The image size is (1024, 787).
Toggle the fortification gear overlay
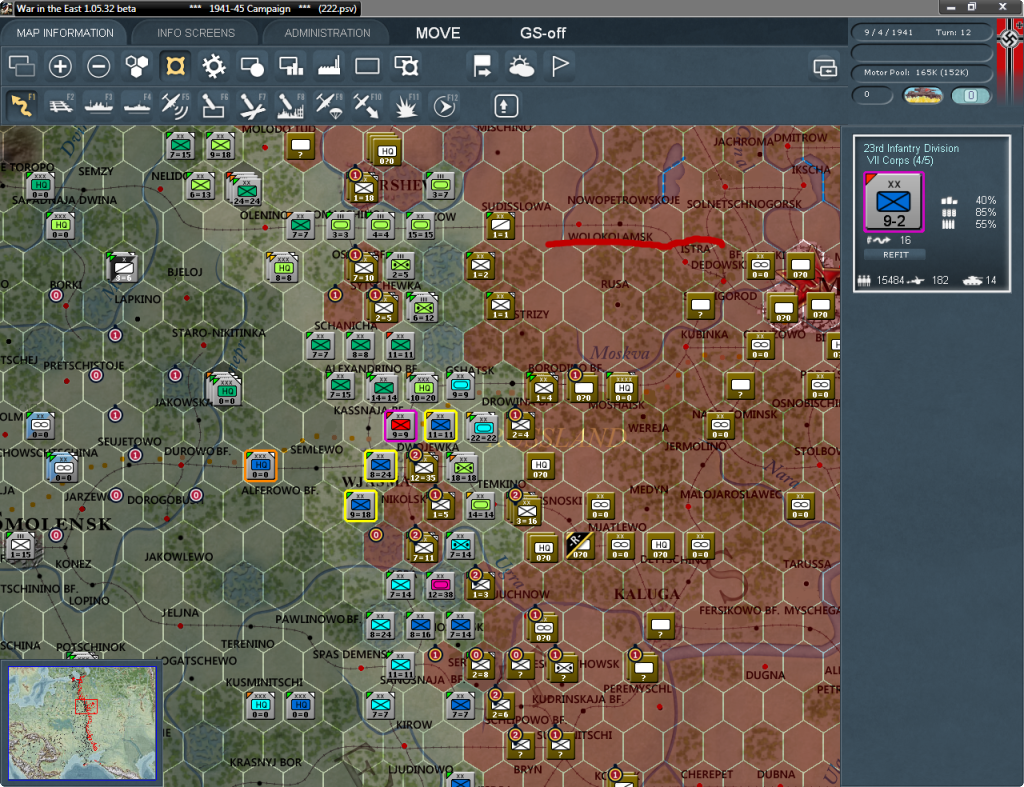214,66
